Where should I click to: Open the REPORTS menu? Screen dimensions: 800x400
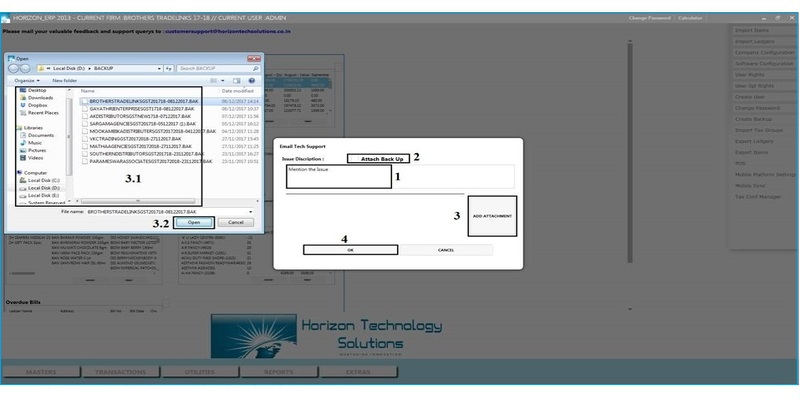coord(279,372)
